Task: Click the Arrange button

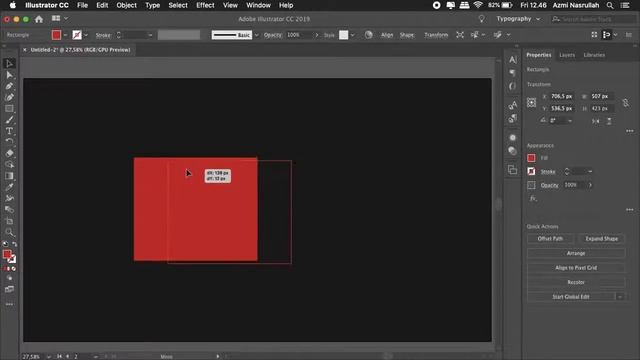Action: tap(576, 253)
